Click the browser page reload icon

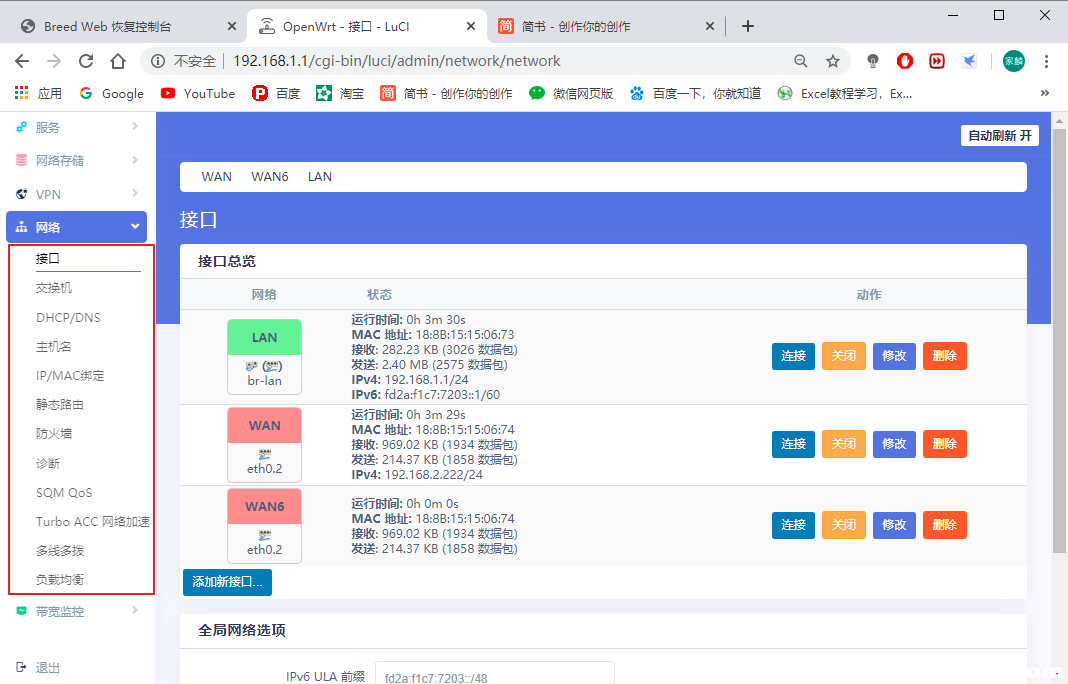pyautogui.click(x=86, y=61)
